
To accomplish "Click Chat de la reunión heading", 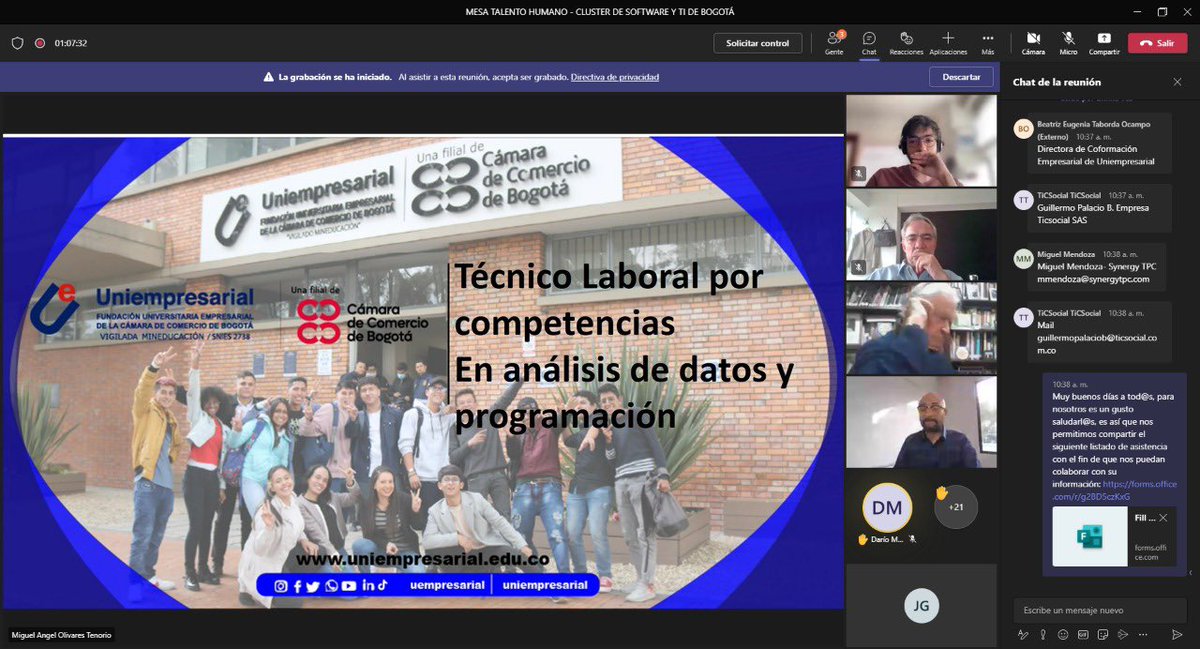I will click(1056, 82).
